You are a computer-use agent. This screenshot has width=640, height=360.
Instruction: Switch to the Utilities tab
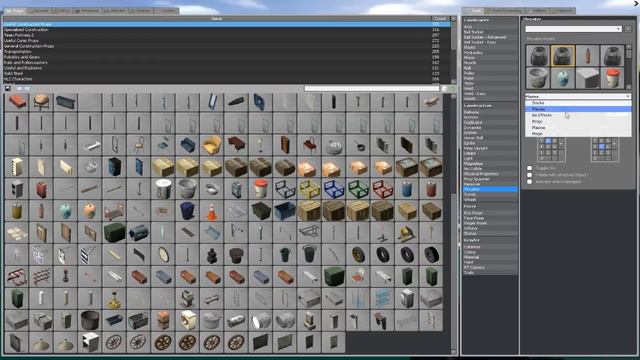[x=538, y=11]
